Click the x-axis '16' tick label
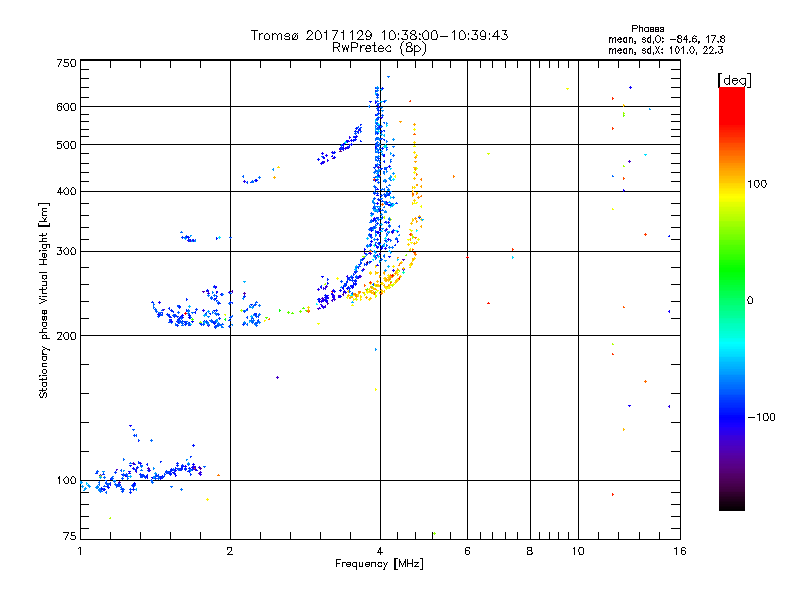The height and width of the screenshot is (600, 800). point(680,551)
